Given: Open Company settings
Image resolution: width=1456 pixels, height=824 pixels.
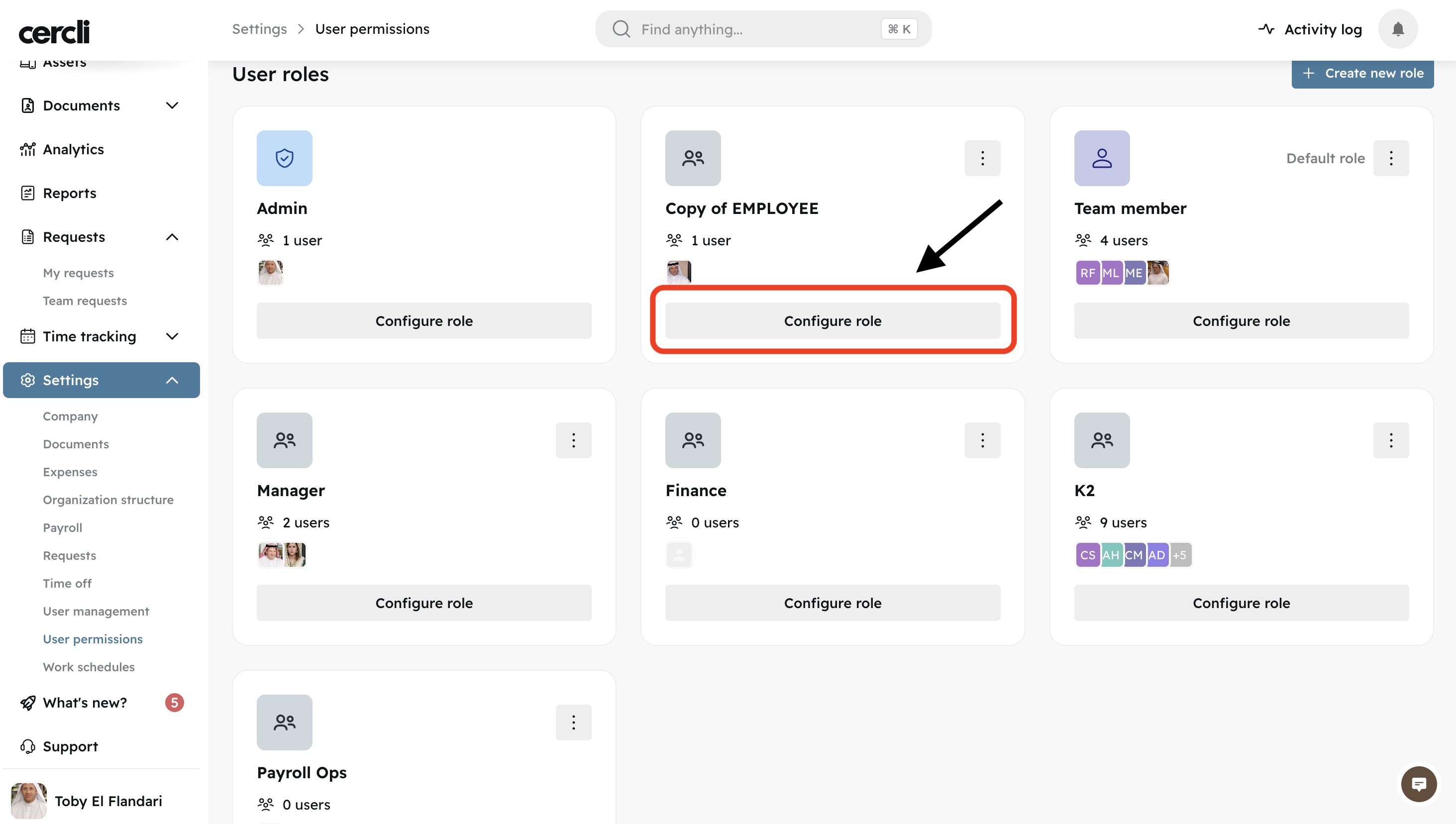Looking at the screenshot, I should point(70,416).
